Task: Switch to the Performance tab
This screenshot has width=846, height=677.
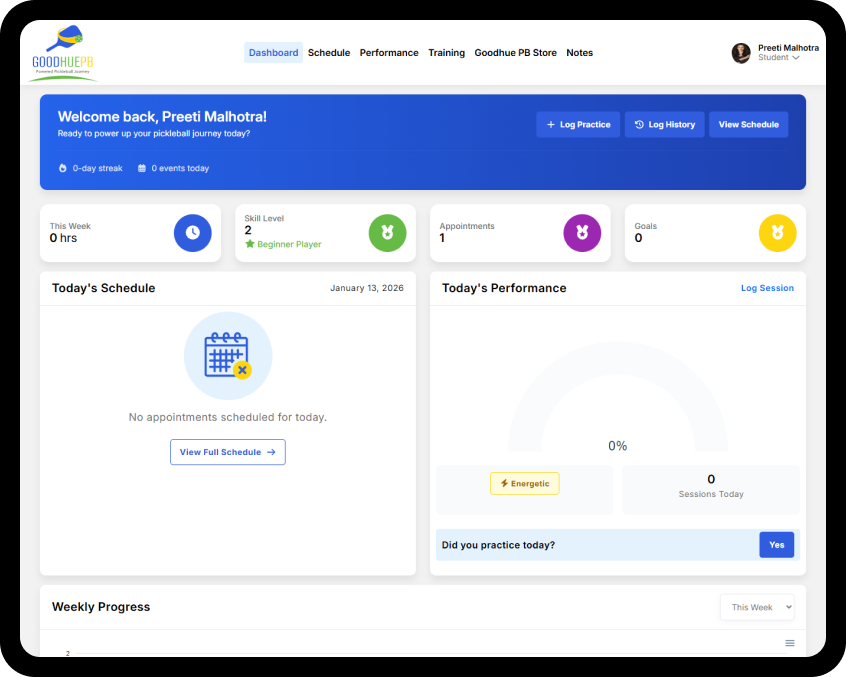Action: (x=389, y=53)
